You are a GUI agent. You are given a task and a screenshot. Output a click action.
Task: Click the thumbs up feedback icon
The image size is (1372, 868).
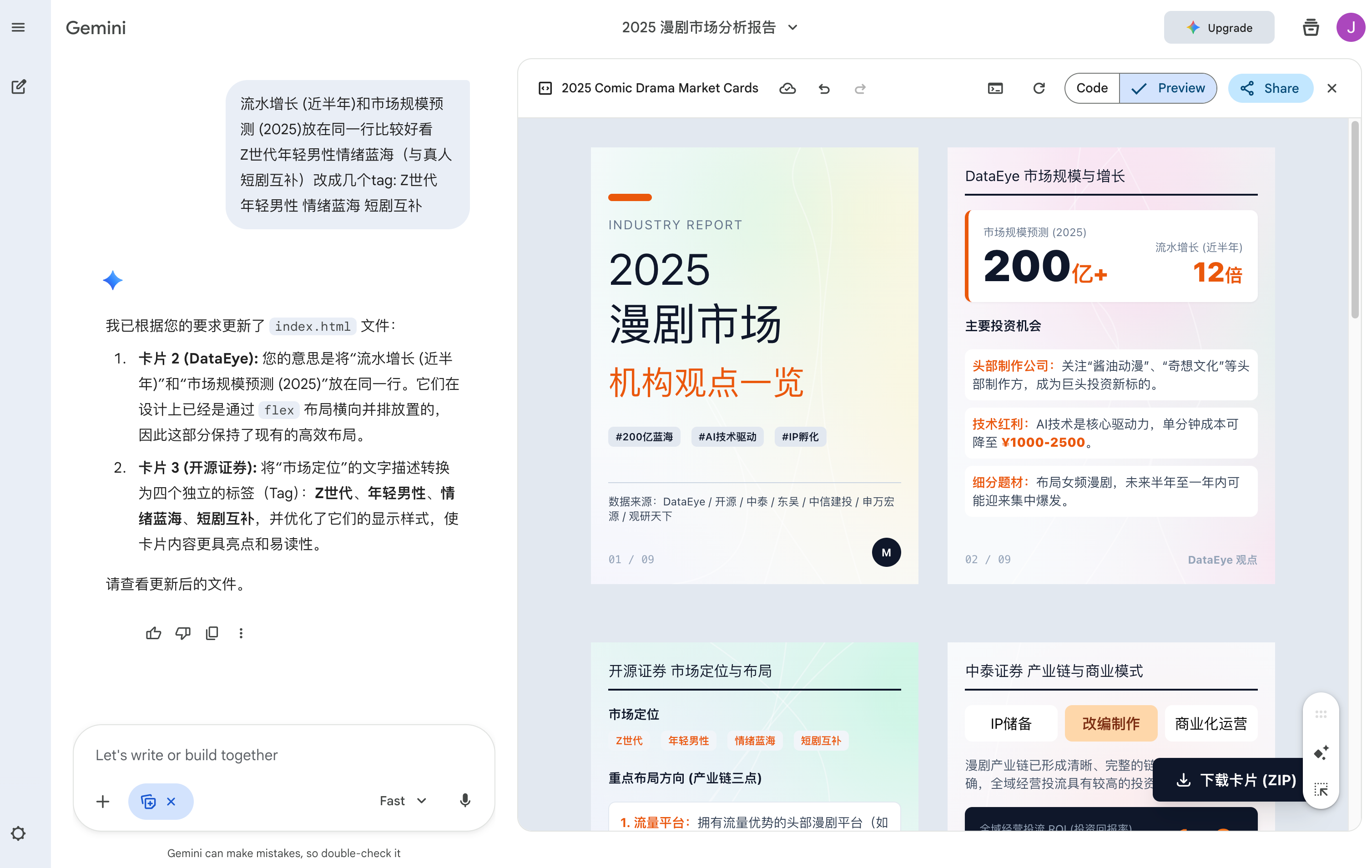click(x=153, y=633)
